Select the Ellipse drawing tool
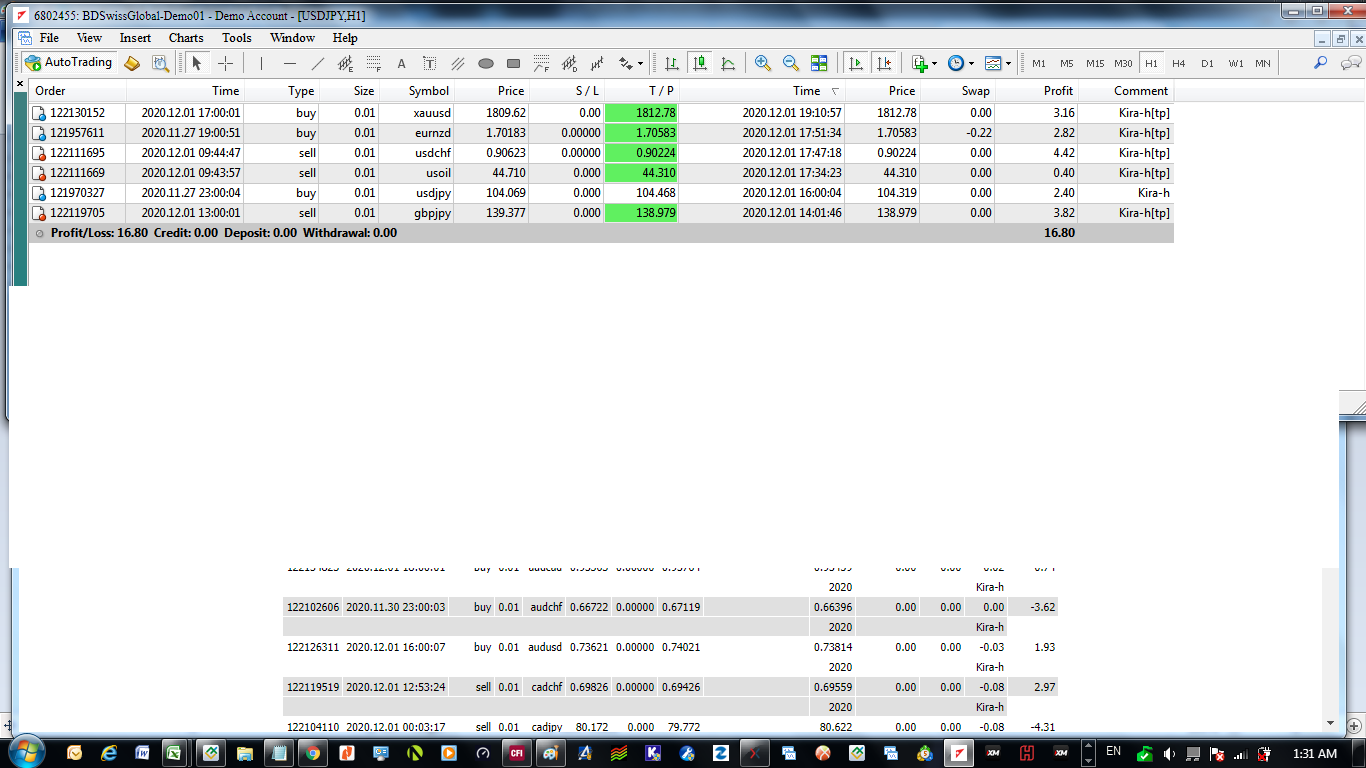1366x768 pixels. pos(486,63)
